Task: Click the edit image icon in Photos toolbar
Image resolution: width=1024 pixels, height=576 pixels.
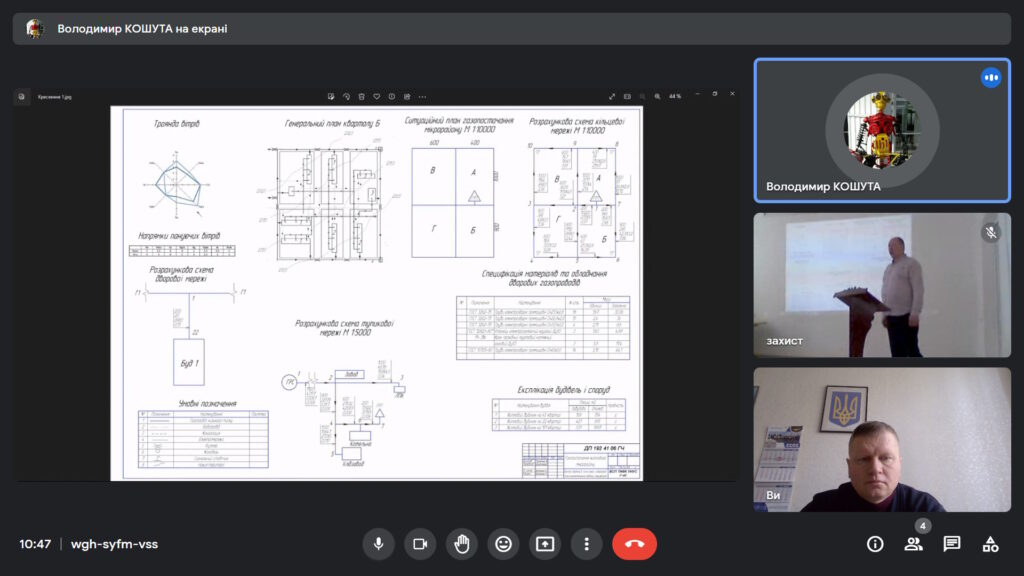Action: [x=331, y=97]
